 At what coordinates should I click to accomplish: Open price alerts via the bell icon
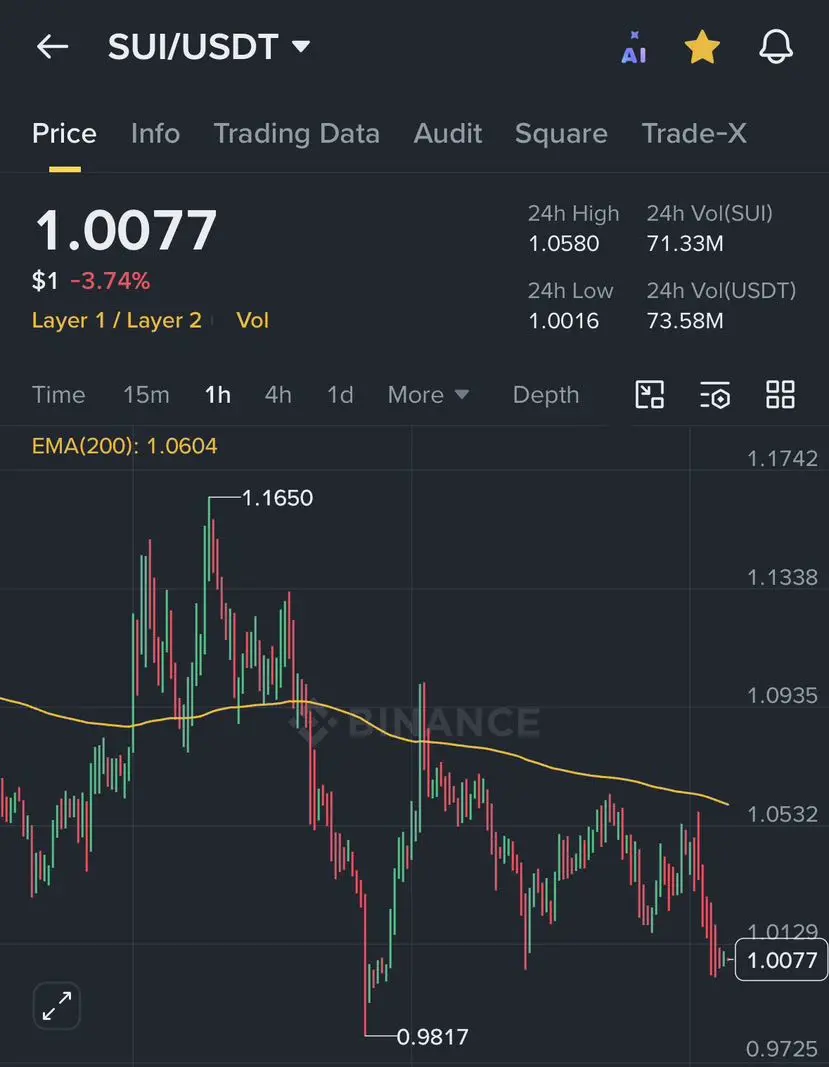[776, 47]
